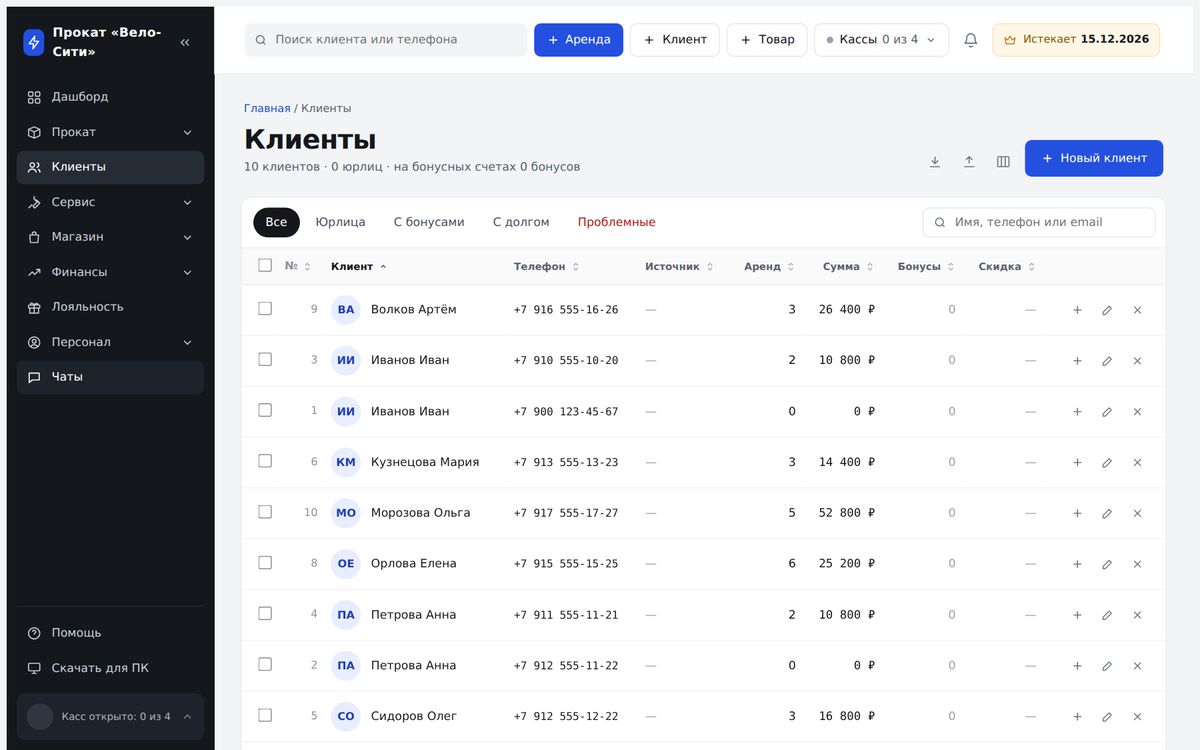Image resolution: width=1200 pixels, height=750 pixels.
Task: Click the Велo-Сити lightning logo
Action: (34, 42)
